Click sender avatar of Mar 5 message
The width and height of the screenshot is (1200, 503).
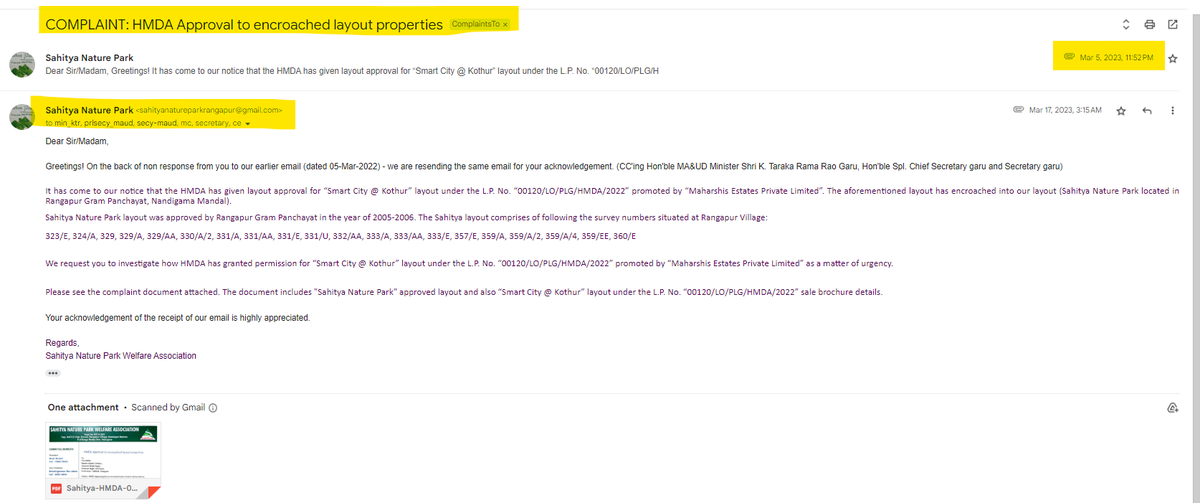click(21, 64)
